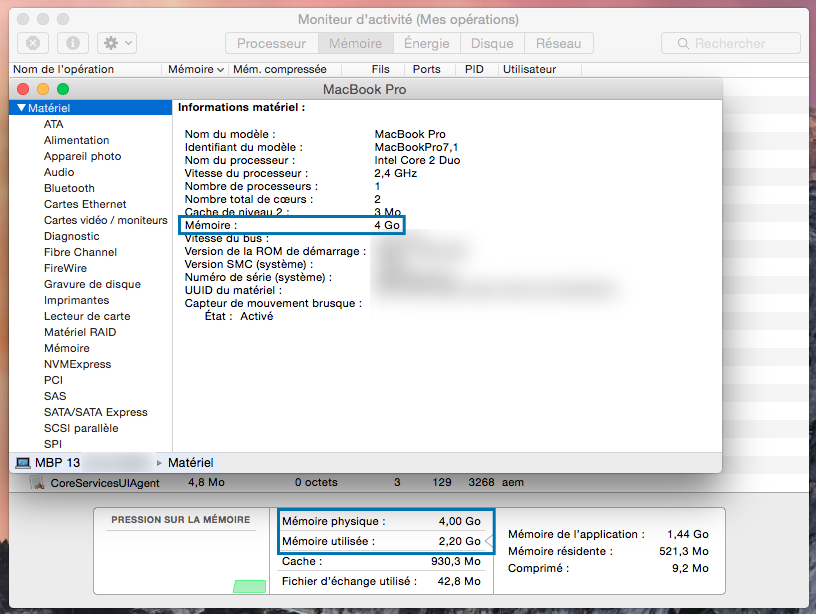Click the CoreServicesUIAgent process icon

tap(37, 482)
